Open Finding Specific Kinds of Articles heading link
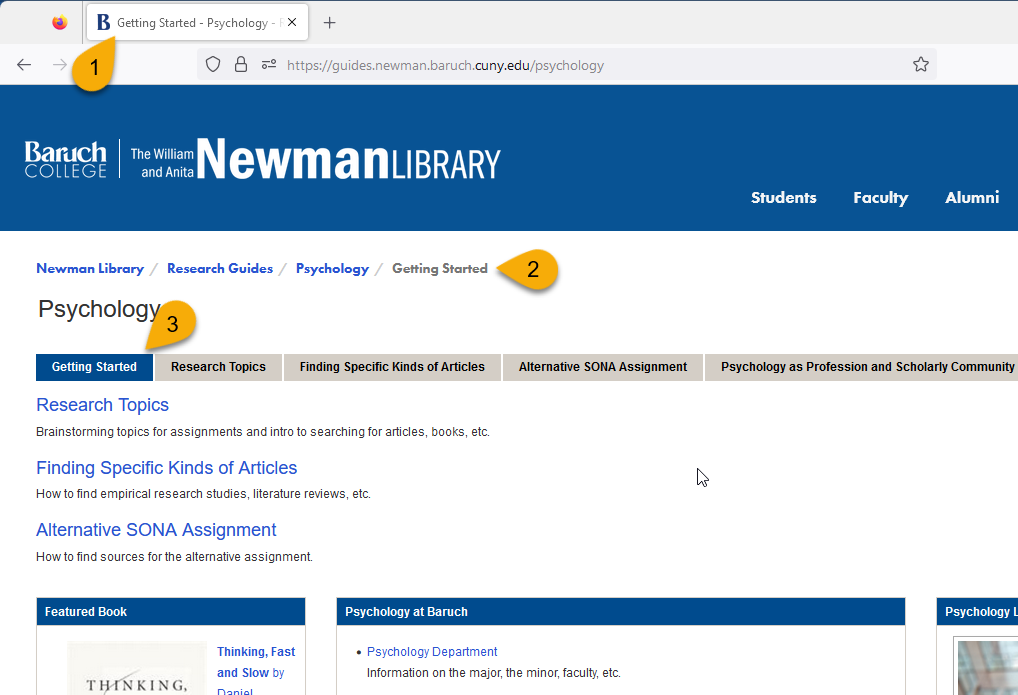1018x695 pixels. click(x=167, y=468)
